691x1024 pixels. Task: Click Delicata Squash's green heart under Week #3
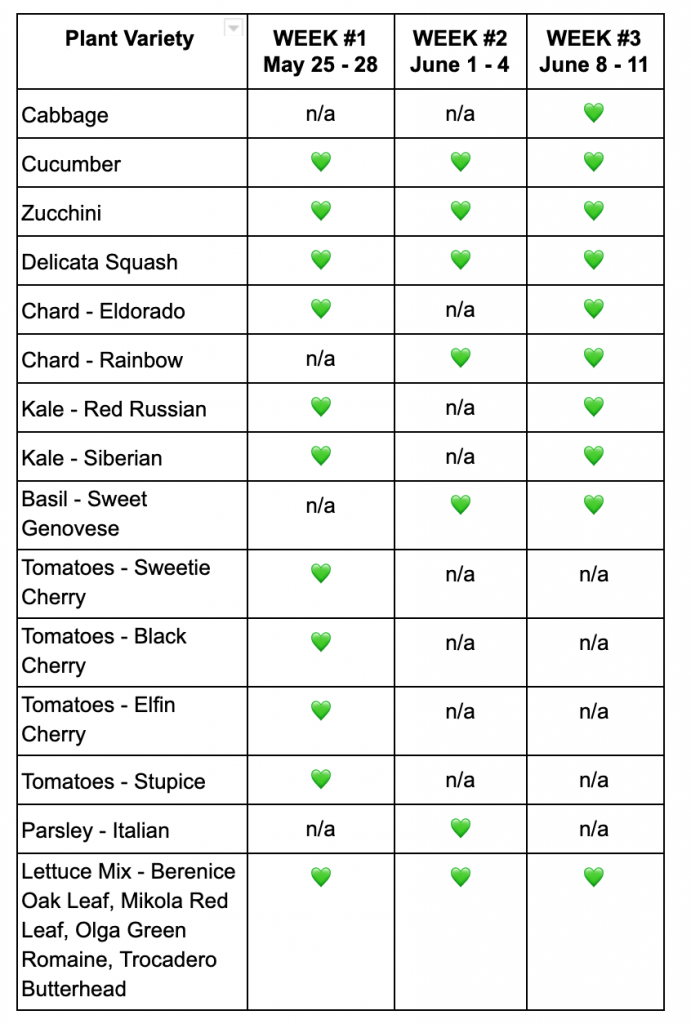click(x=594, y=260)
